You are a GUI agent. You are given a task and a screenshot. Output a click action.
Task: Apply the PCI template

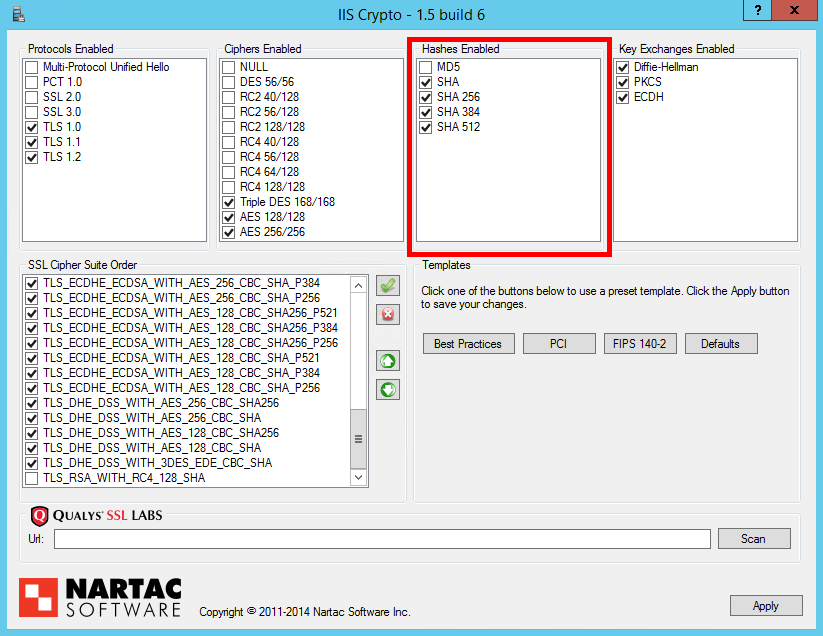point(559,344)
